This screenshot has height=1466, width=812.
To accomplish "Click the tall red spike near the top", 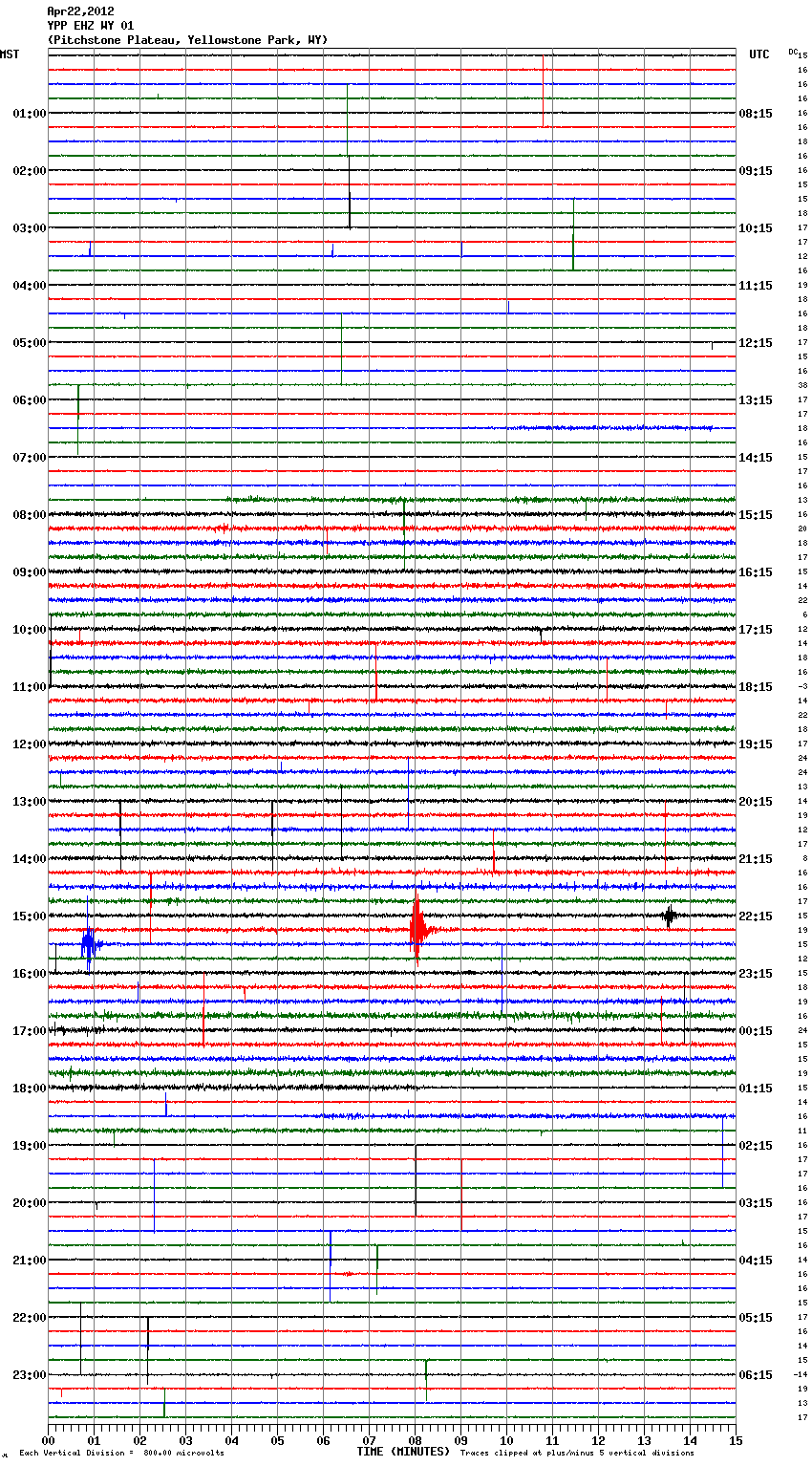I will pos(543,91).
